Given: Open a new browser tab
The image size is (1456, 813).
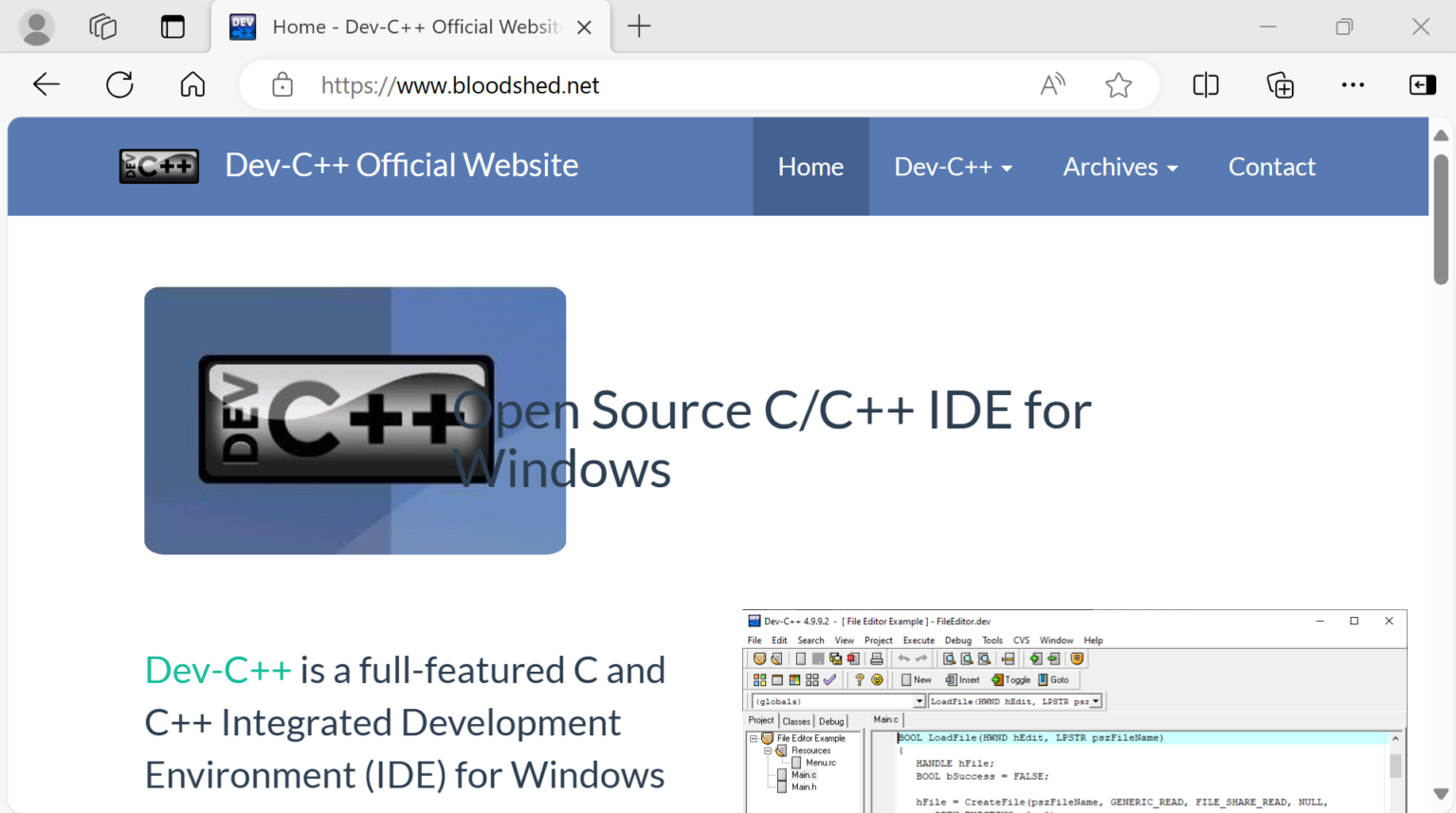Looking at the screenshot, I should pos(639,27).
